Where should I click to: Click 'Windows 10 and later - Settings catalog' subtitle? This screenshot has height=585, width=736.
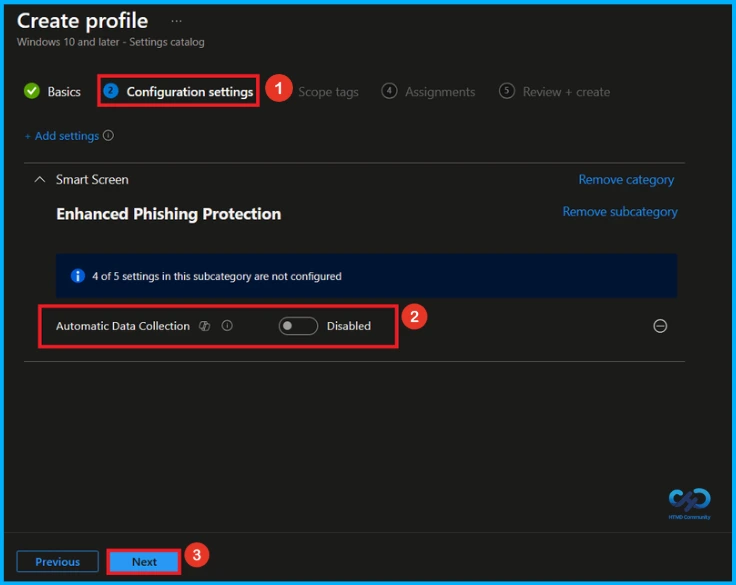pyautogui.click(x=111, y=42)
